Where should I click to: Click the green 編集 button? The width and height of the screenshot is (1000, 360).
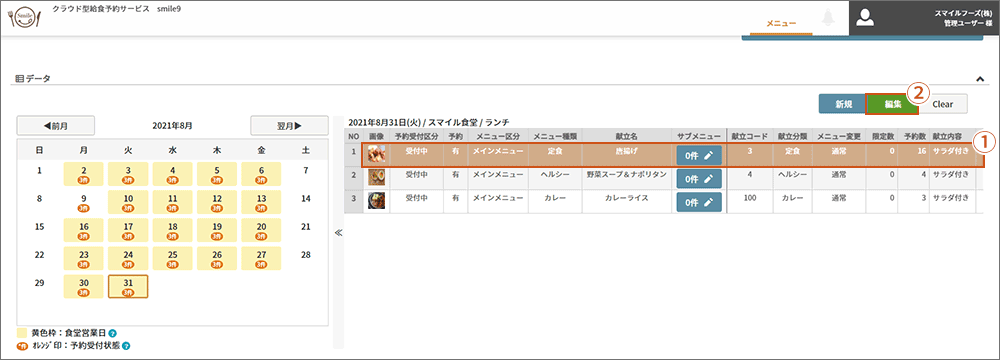pos(892,105)
